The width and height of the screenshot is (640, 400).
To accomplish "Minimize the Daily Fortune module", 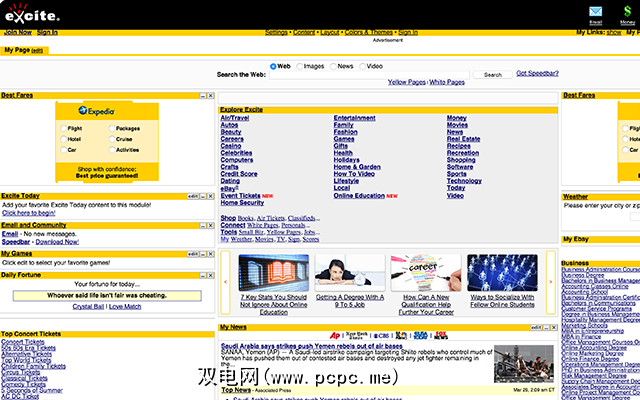I will (203, 276).
